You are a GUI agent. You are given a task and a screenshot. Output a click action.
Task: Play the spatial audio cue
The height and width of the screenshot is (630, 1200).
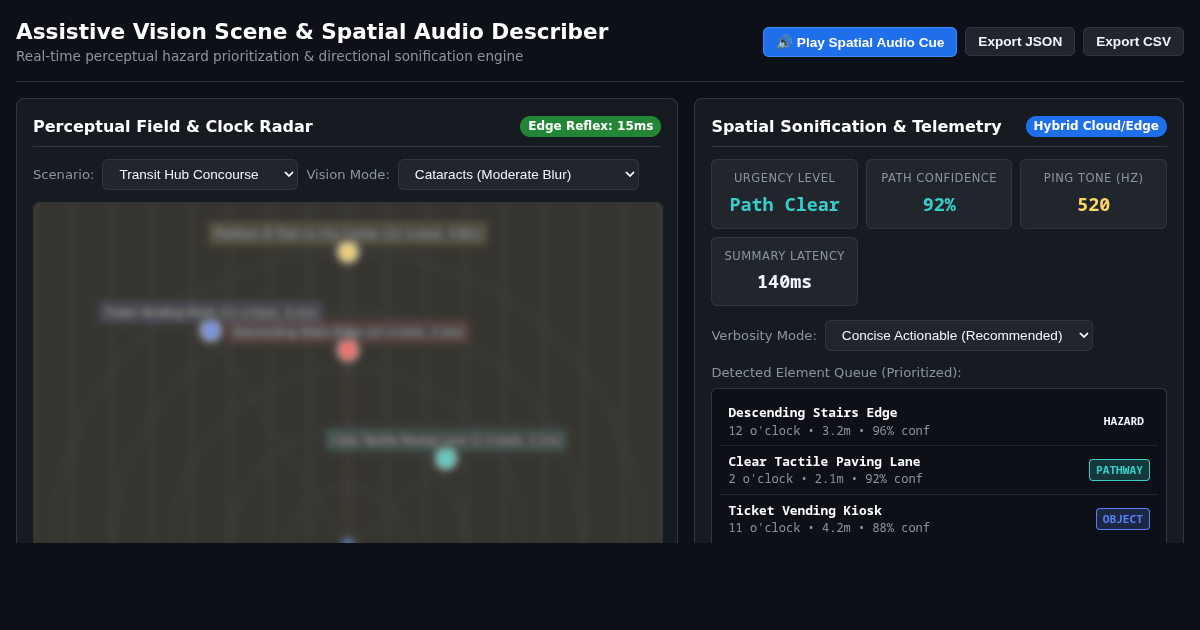860,42
